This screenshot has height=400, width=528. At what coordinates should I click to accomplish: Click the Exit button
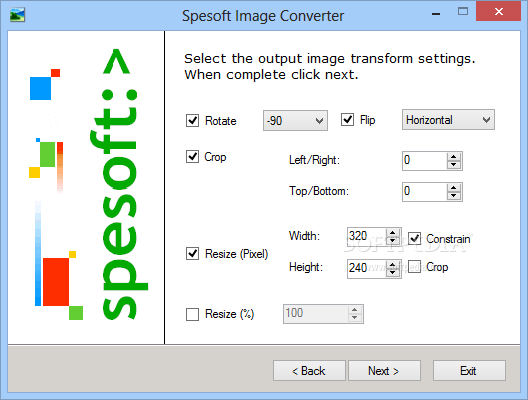pos(469,371)
